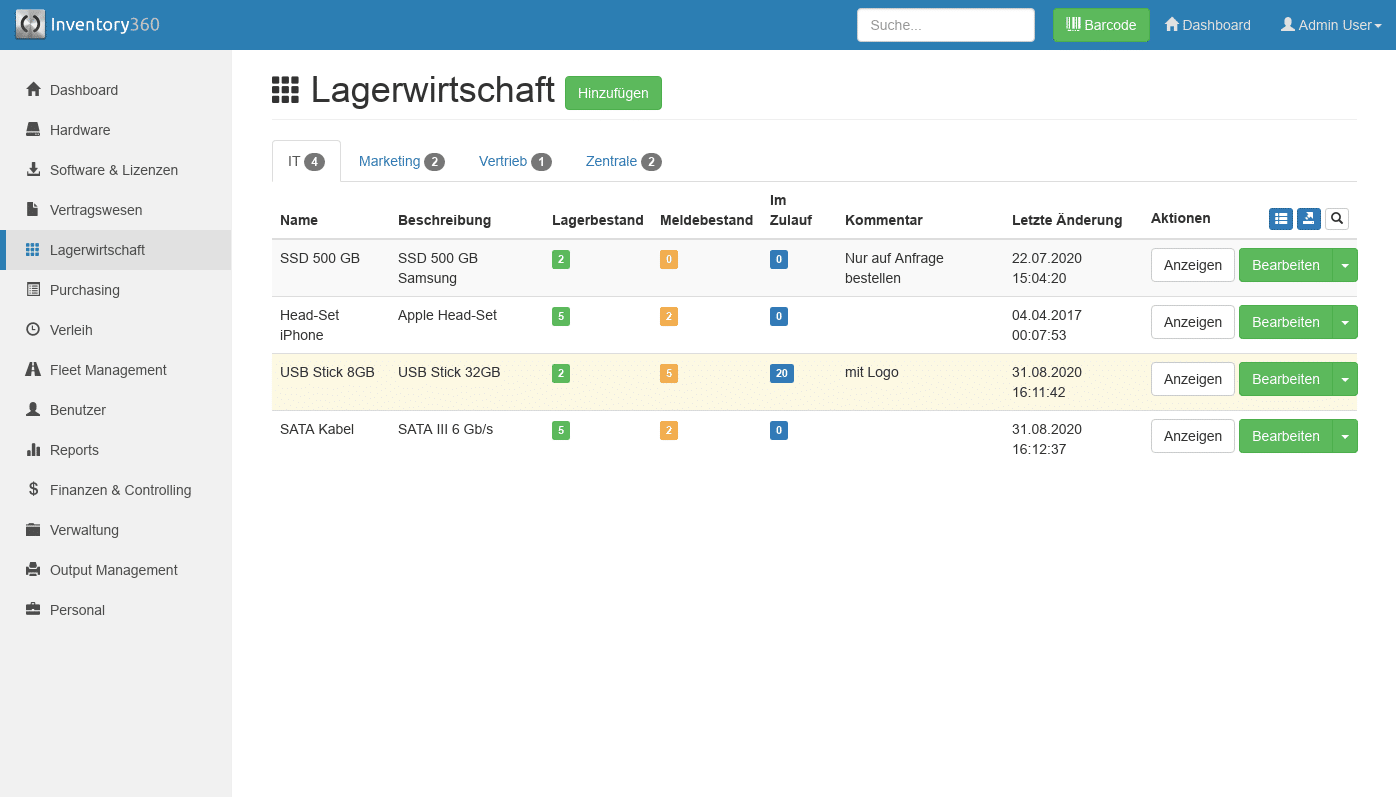Click Anzeigen for the Head-Set iPhone row
Image resolution: width=1396 pixels, height=797 pixels.
[x=1192, y=322]
